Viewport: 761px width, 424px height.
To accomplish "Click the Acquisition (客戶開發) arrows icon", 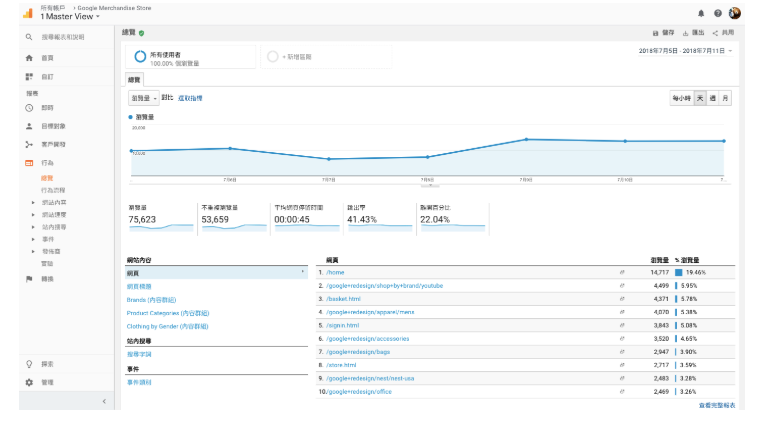I will (x=29, y=144).
